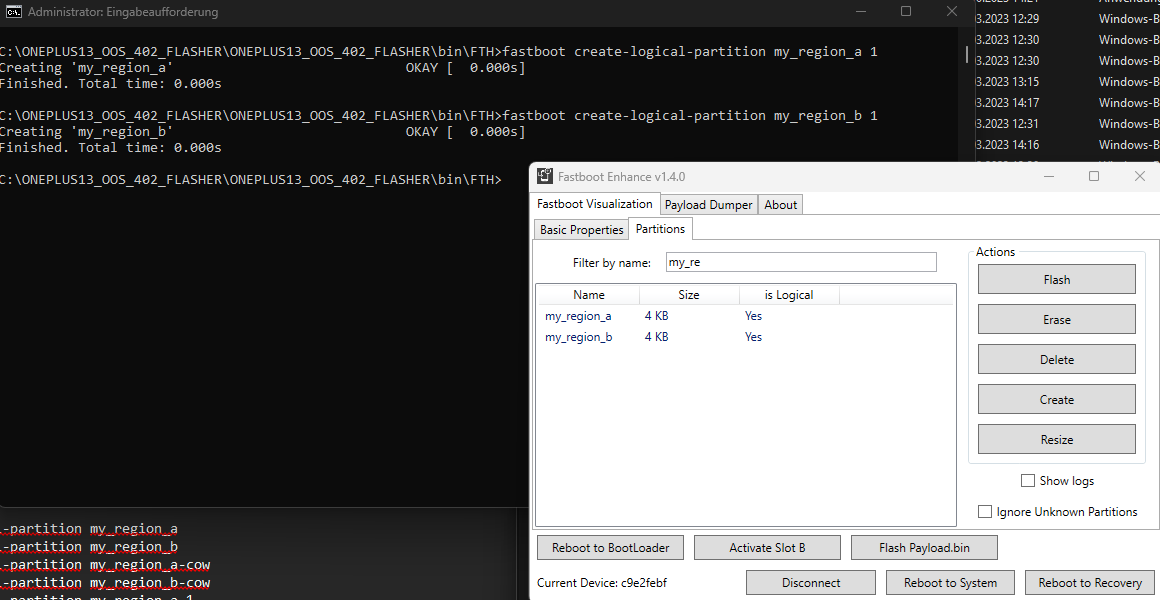Click the Filter by name input field
This screenshot has height=600, width=1160.
[800, 262]
